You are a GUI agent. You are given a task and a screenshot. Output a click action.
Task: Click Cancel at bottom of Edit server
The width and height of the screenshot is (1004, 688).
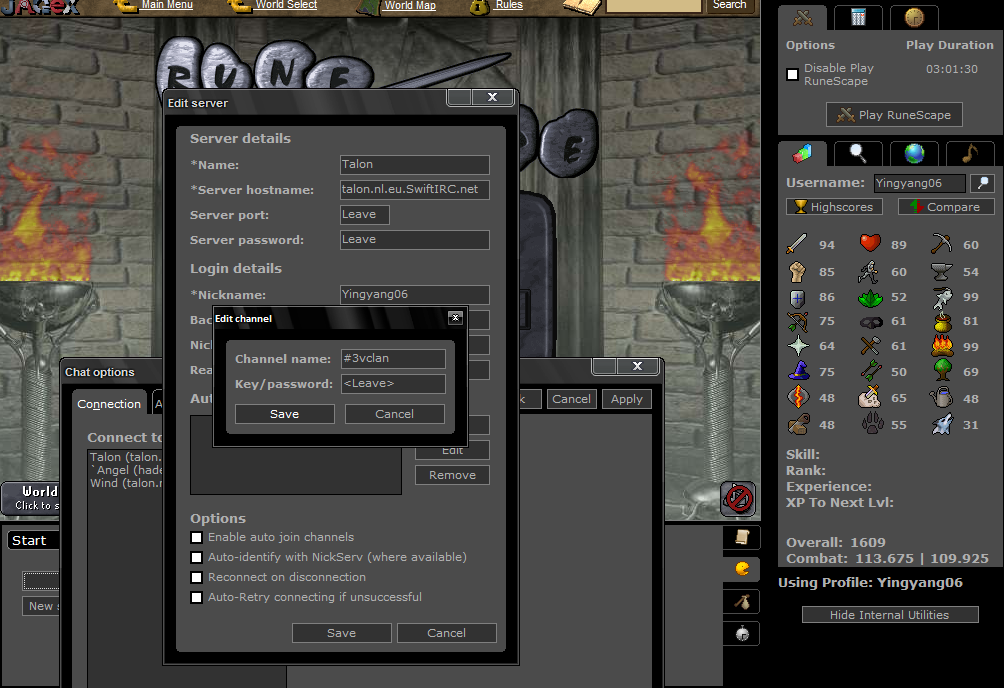pyautogui.click(x=446, y=633)
